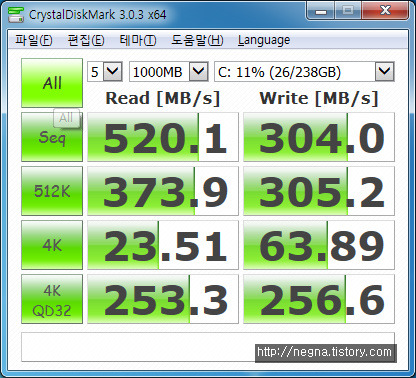This screenshot has height=378, width=416.
Task: Start the 4K benchmark test
Action: [52, 245]
